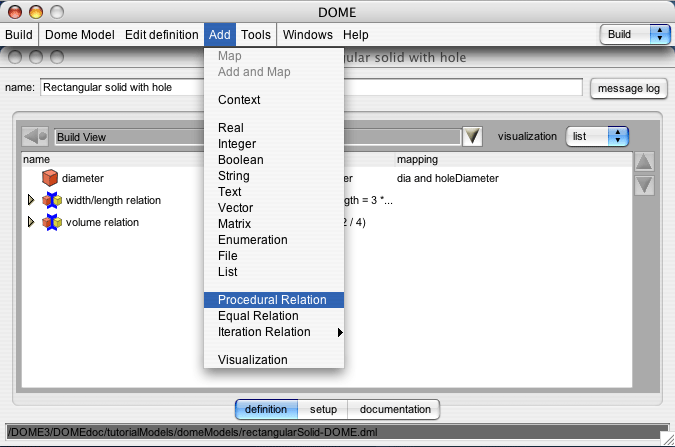
Task: Click the volume relation icon
Action: [52, 222]
